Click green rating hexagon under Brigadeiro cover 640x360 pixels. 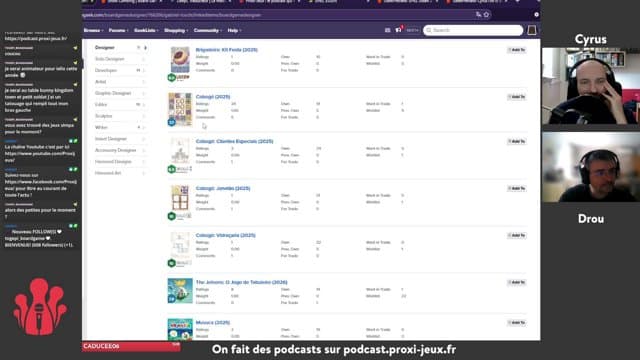(x=172, y=78)
